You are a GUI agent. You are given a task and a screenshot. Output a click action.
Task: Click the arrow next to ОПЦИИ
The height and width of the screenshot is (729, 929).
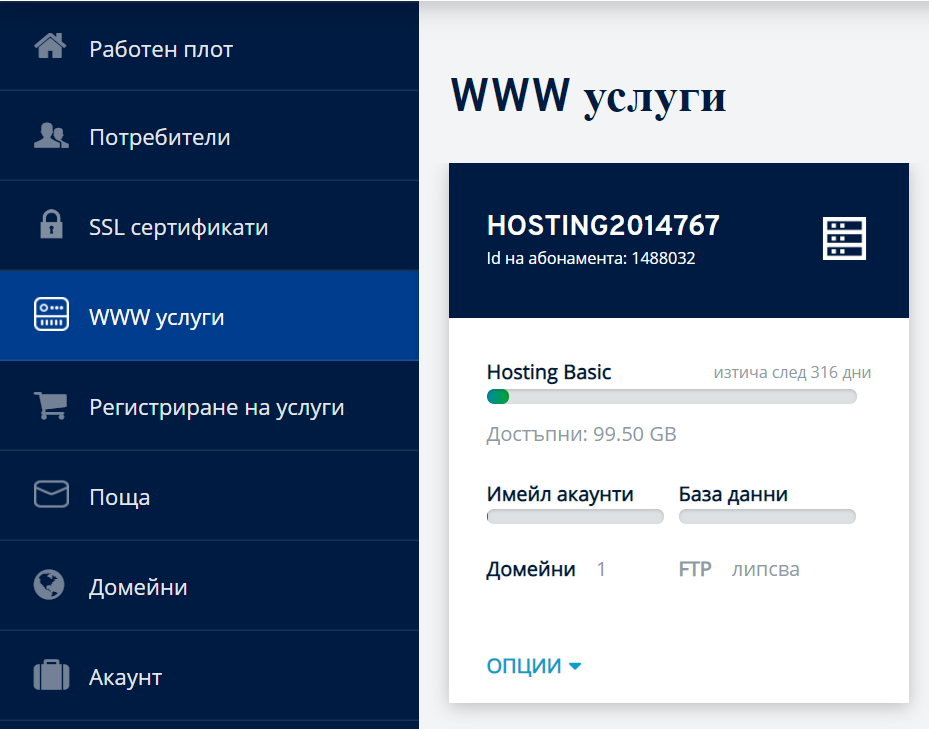575,667
